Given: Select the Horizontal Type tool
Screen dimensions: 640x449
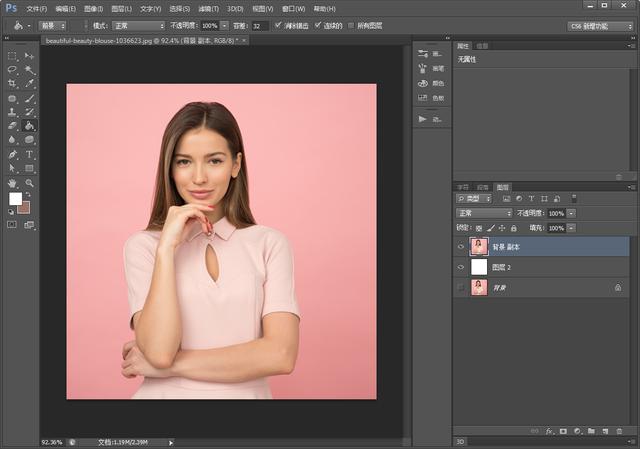Looking at the screenshot, I should [x=29, y=155].
